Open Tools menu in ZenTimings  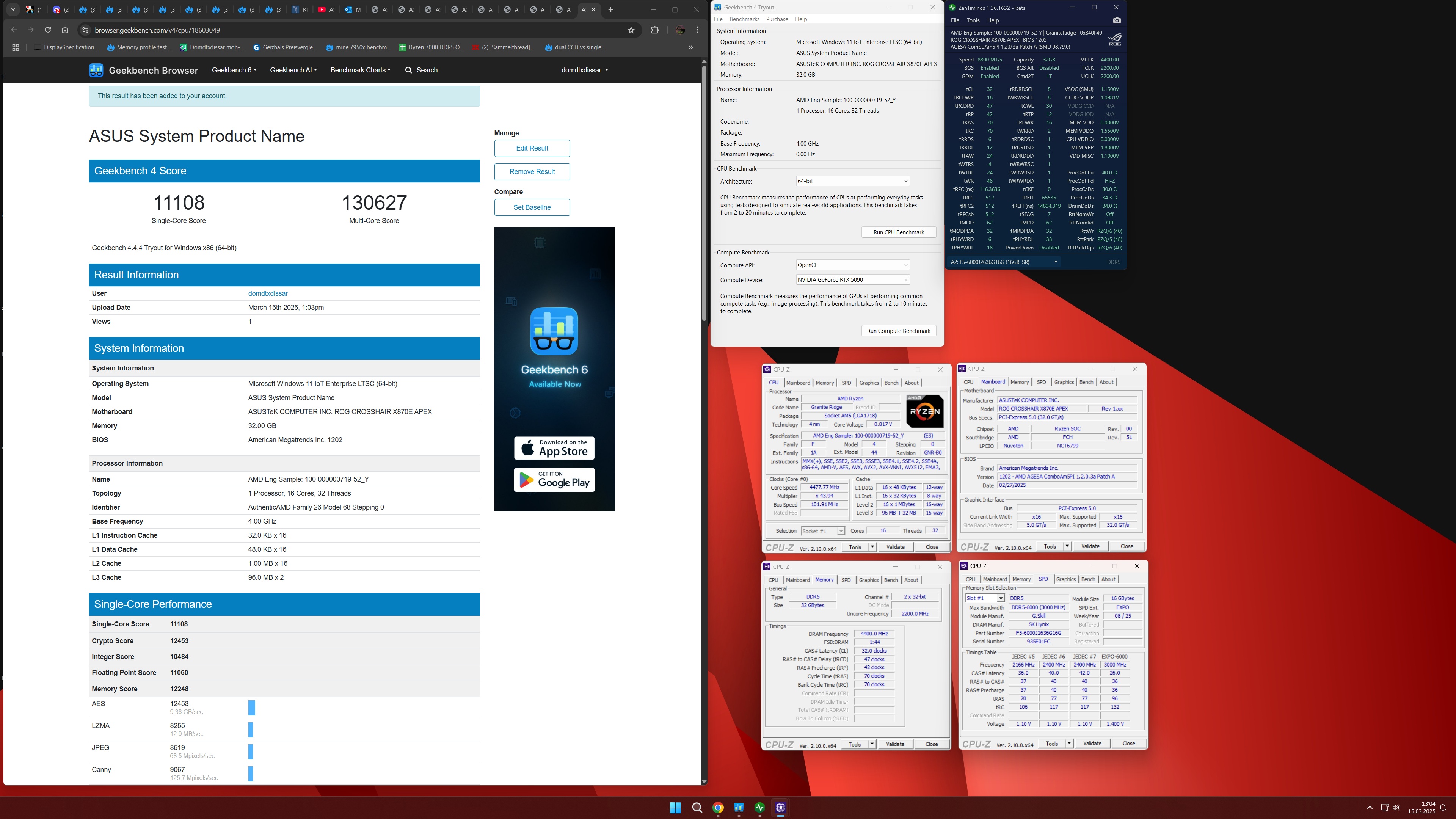coord(973,20)
